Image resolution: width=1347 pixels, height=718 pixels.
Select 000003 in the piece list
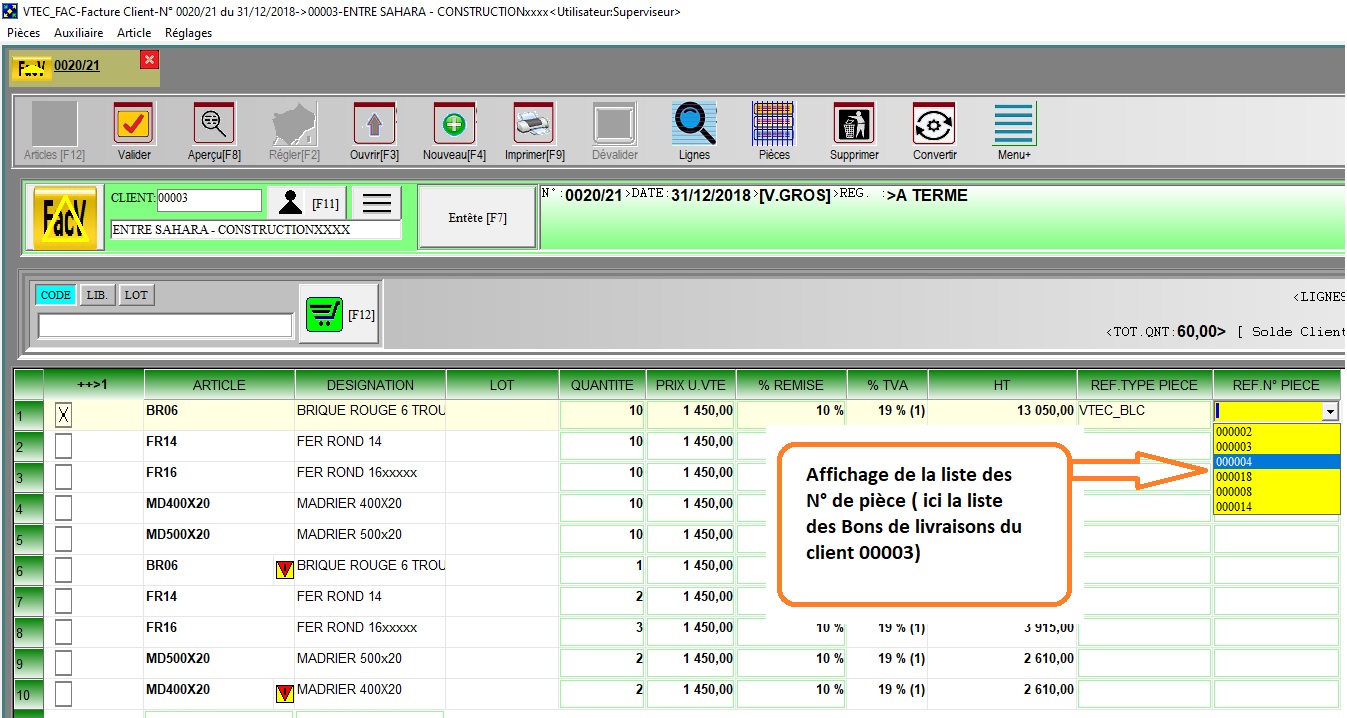click(x=1276, y=447)
